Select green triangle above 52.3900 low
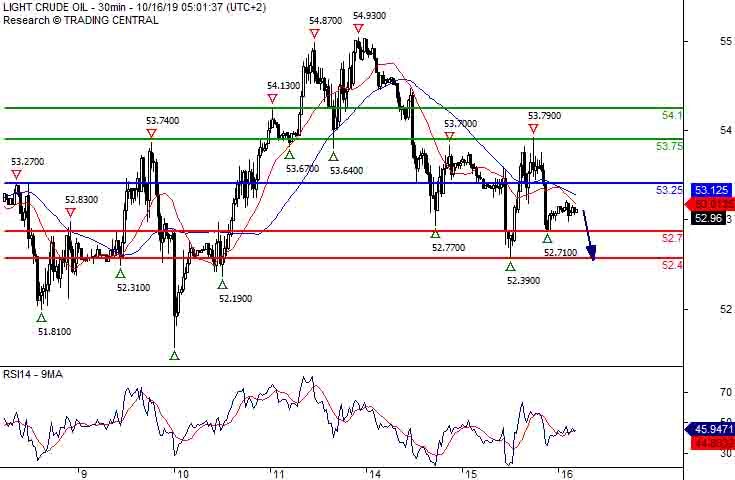 coord(510,266)
